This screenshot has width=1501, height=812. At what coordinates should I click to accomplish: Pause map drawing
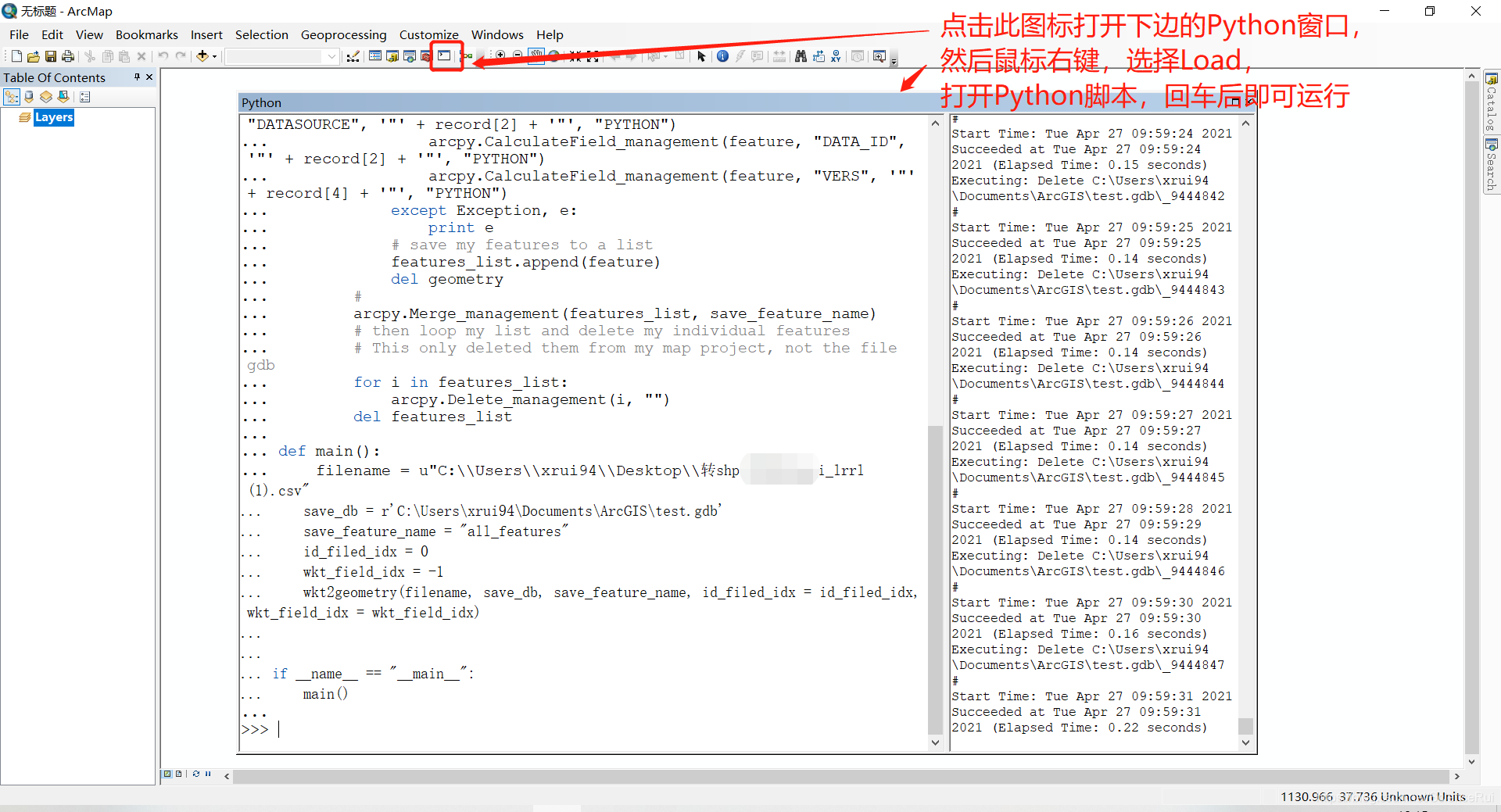[x=208, y=774]
